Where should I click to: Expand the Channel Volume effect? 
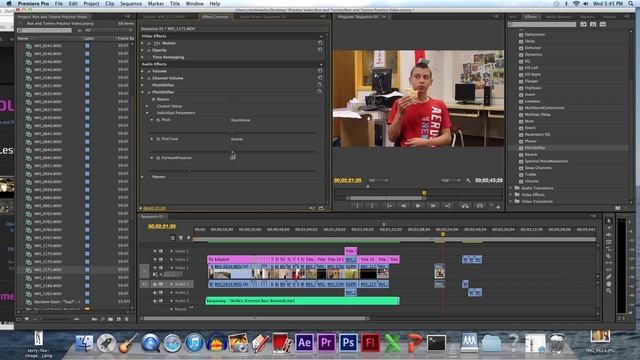[143, 78]
